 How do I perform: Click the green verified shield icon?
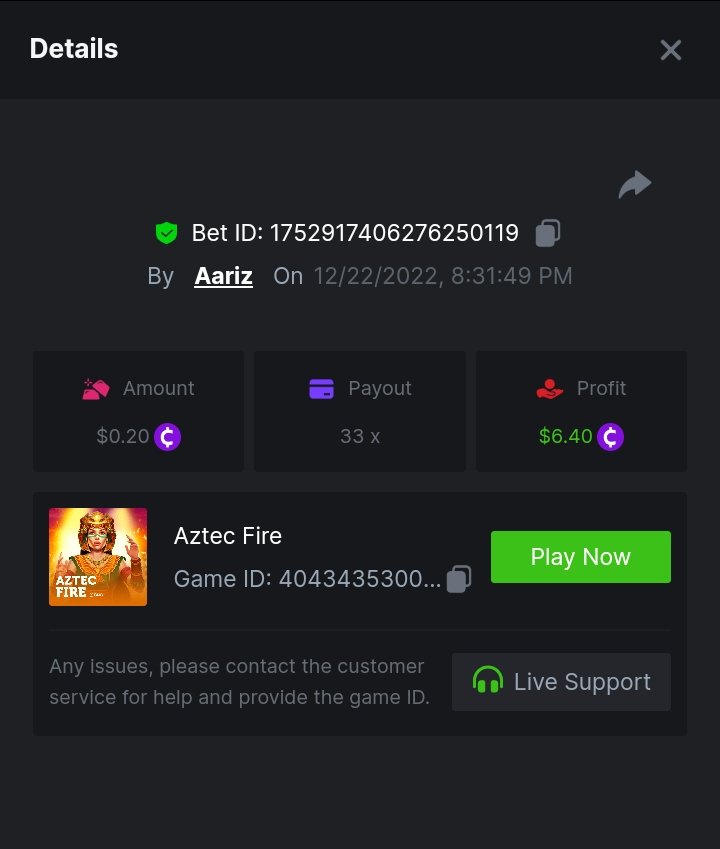pyautogui.click(x=166, y=233)
